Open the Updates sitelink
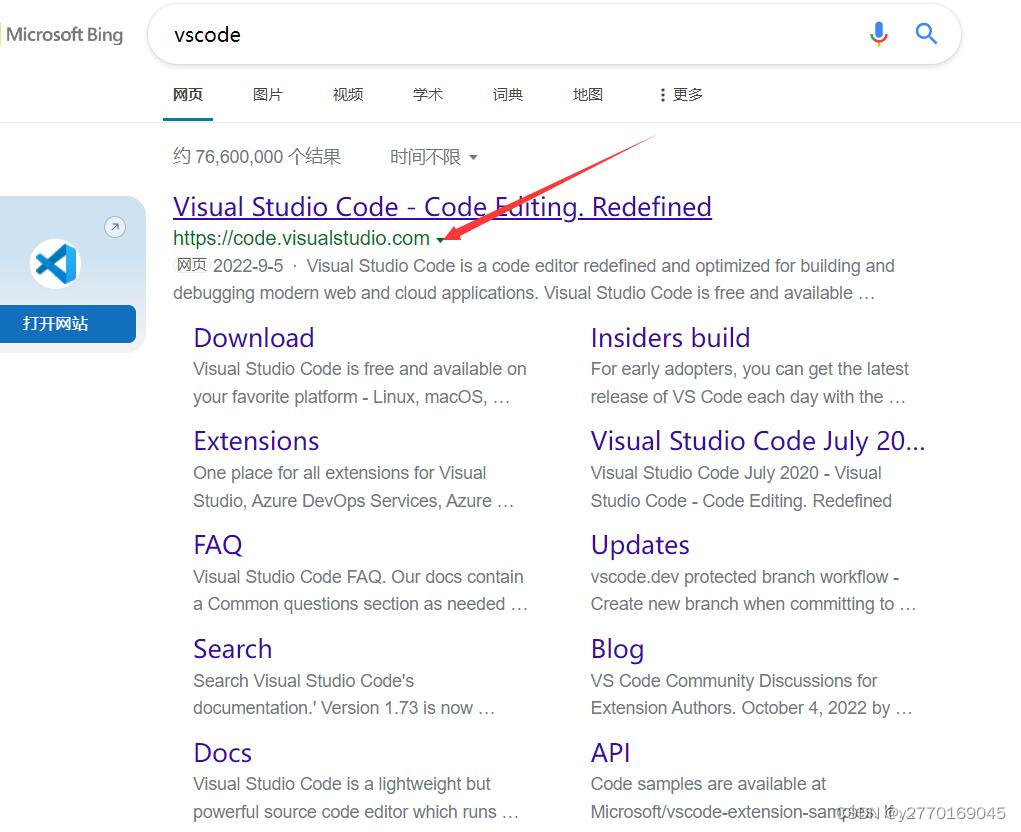The width and height of the screenshot is (1021, 832). (x=640, y=546)
